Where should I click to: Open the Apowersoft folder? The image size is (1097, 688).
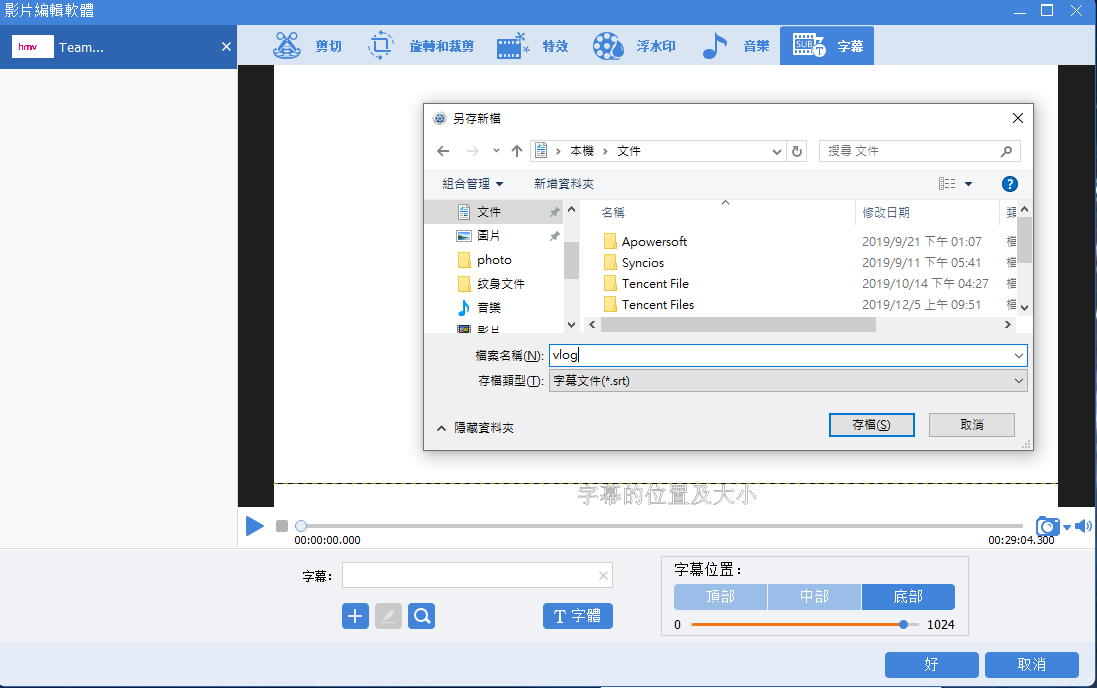(x=653, y=241)
